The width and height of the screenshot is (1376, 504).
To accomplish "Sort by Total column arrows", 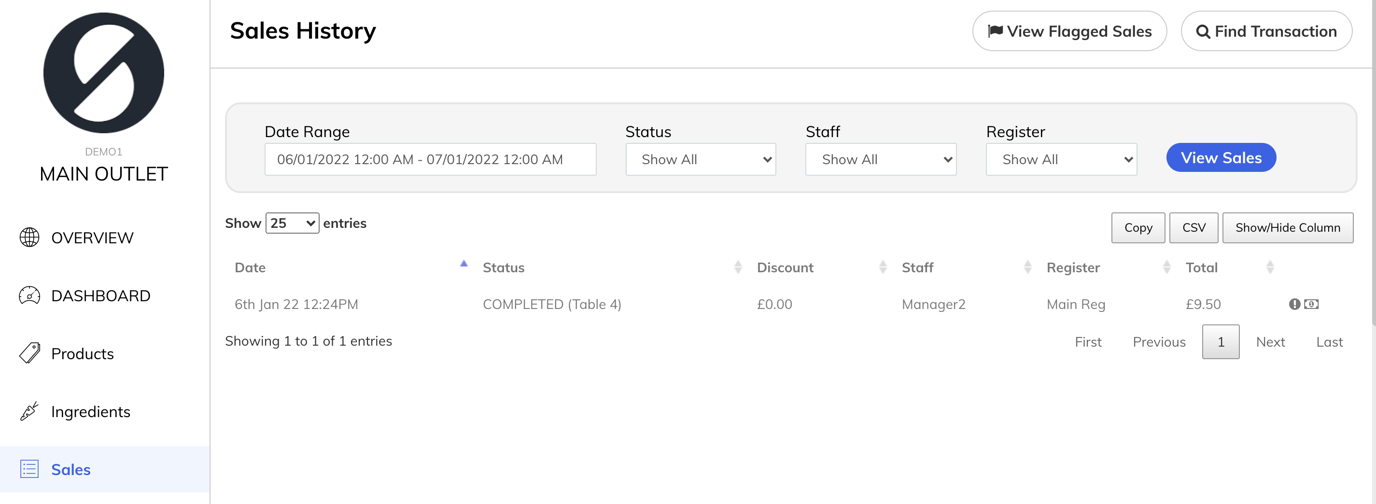I will tap(1270, 267).
